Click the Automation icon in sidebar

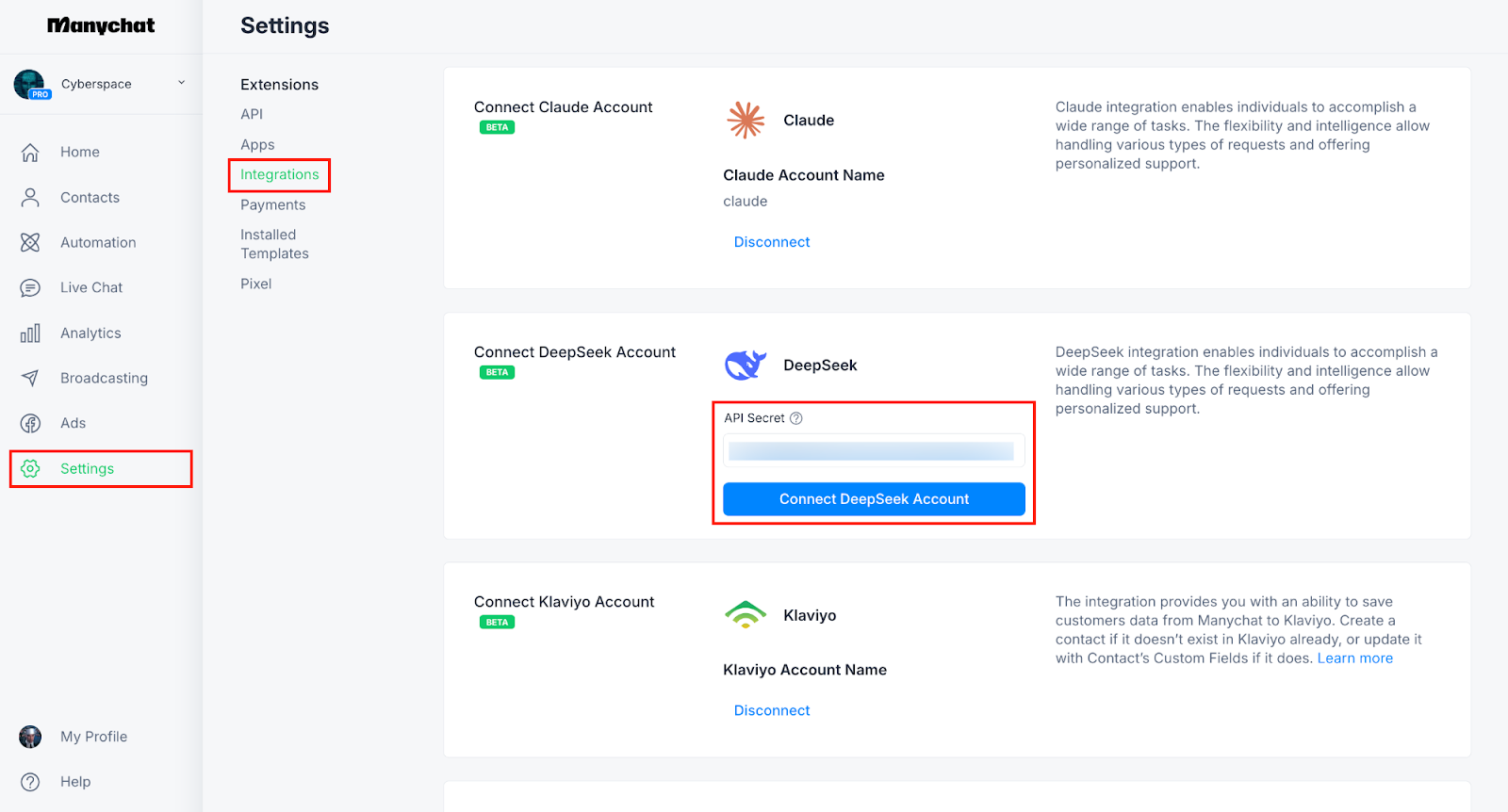[x=30, y=242]
